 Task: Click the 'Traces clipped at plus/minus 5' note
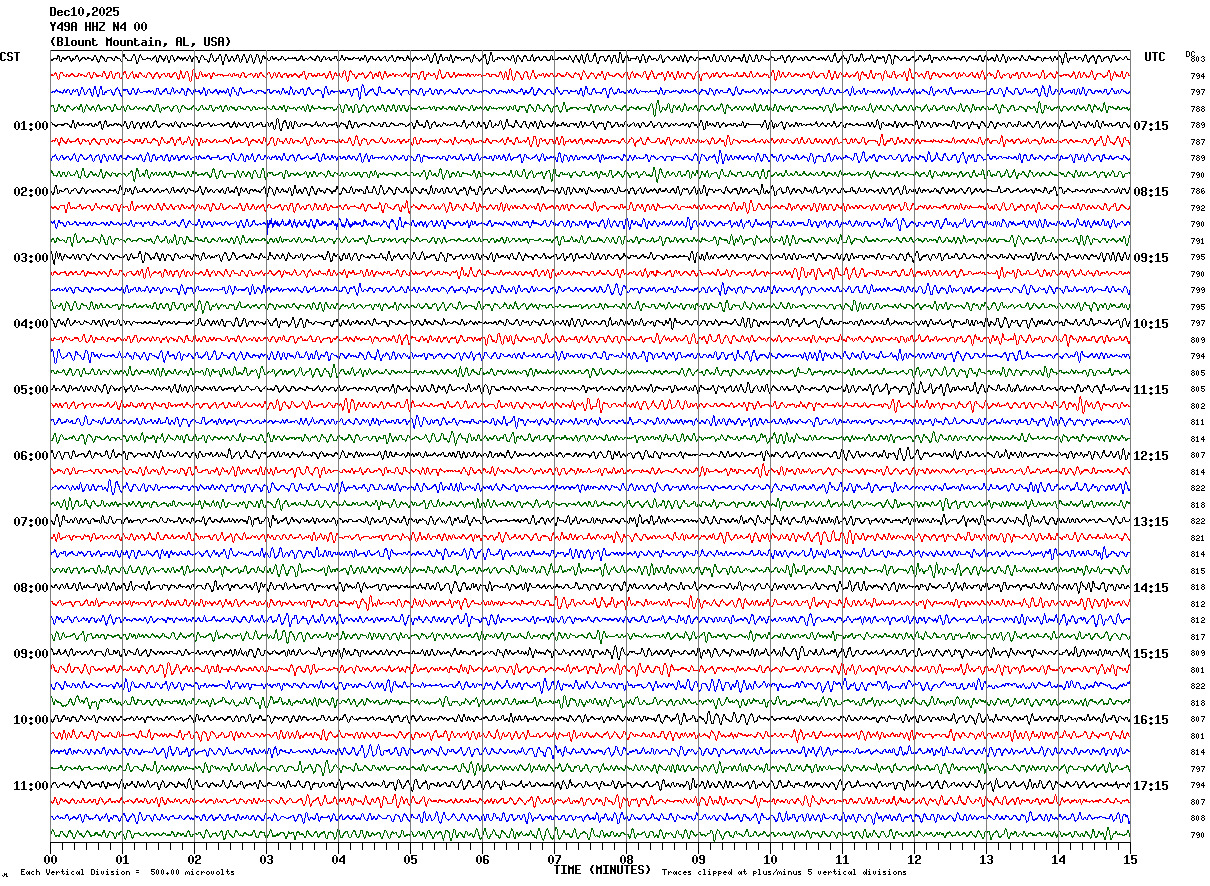(784, 873)
